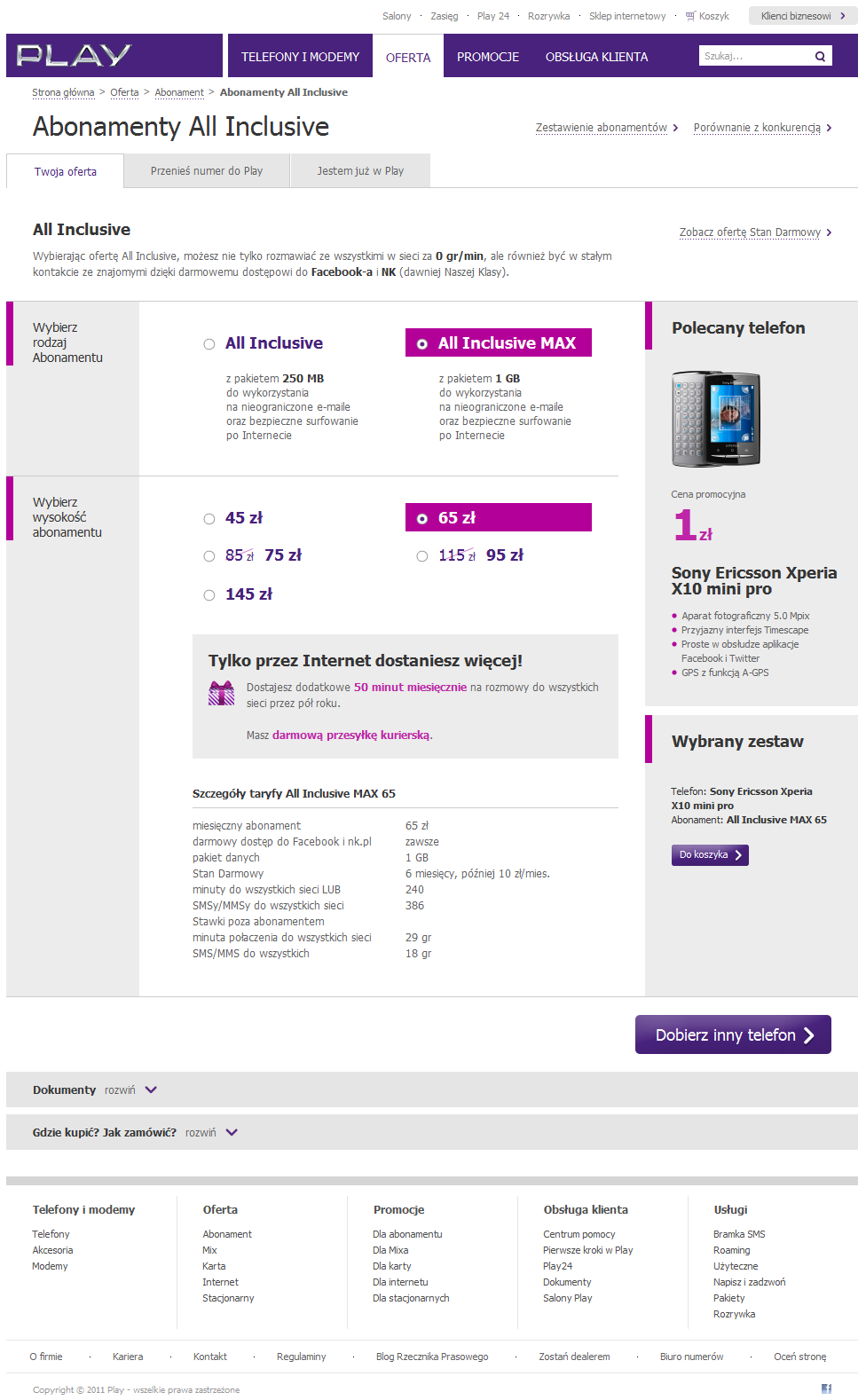
Task: Click the gift icon in promo box
Action: 221,693
